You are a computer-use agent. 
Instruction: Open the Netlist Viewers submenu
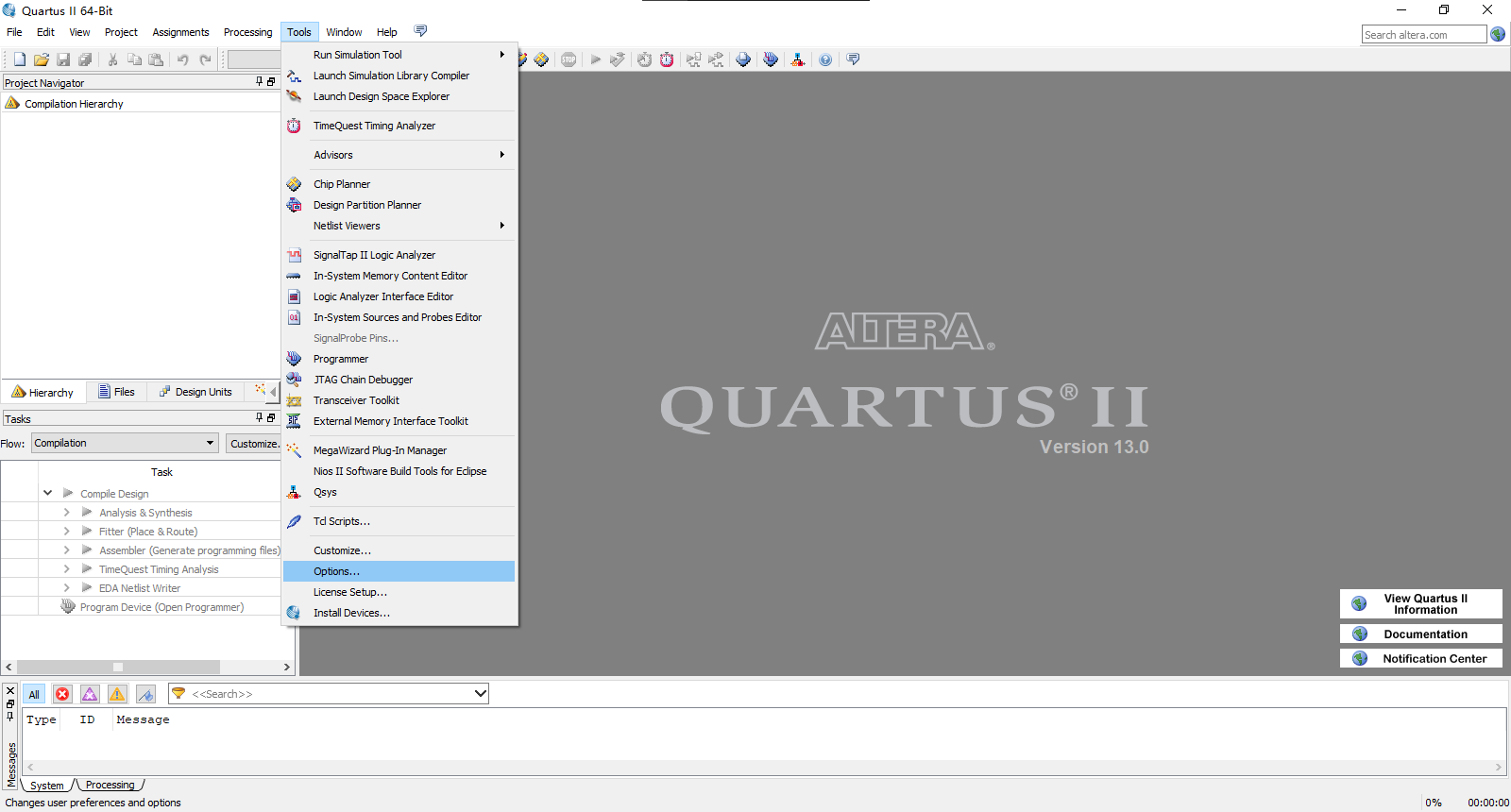(399, 226)
